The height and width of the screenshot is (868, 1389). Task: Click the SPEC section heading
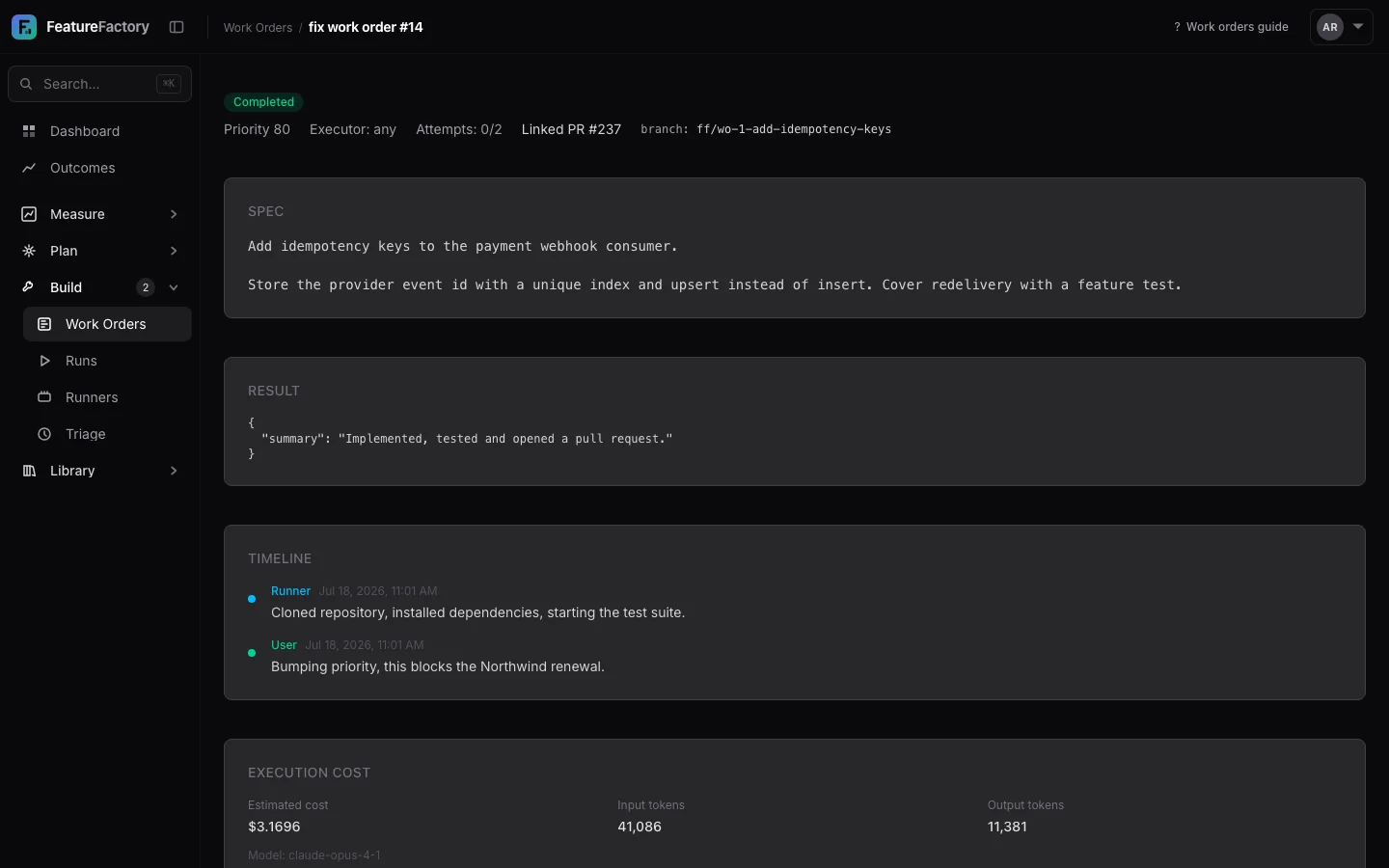coord(265,211)
